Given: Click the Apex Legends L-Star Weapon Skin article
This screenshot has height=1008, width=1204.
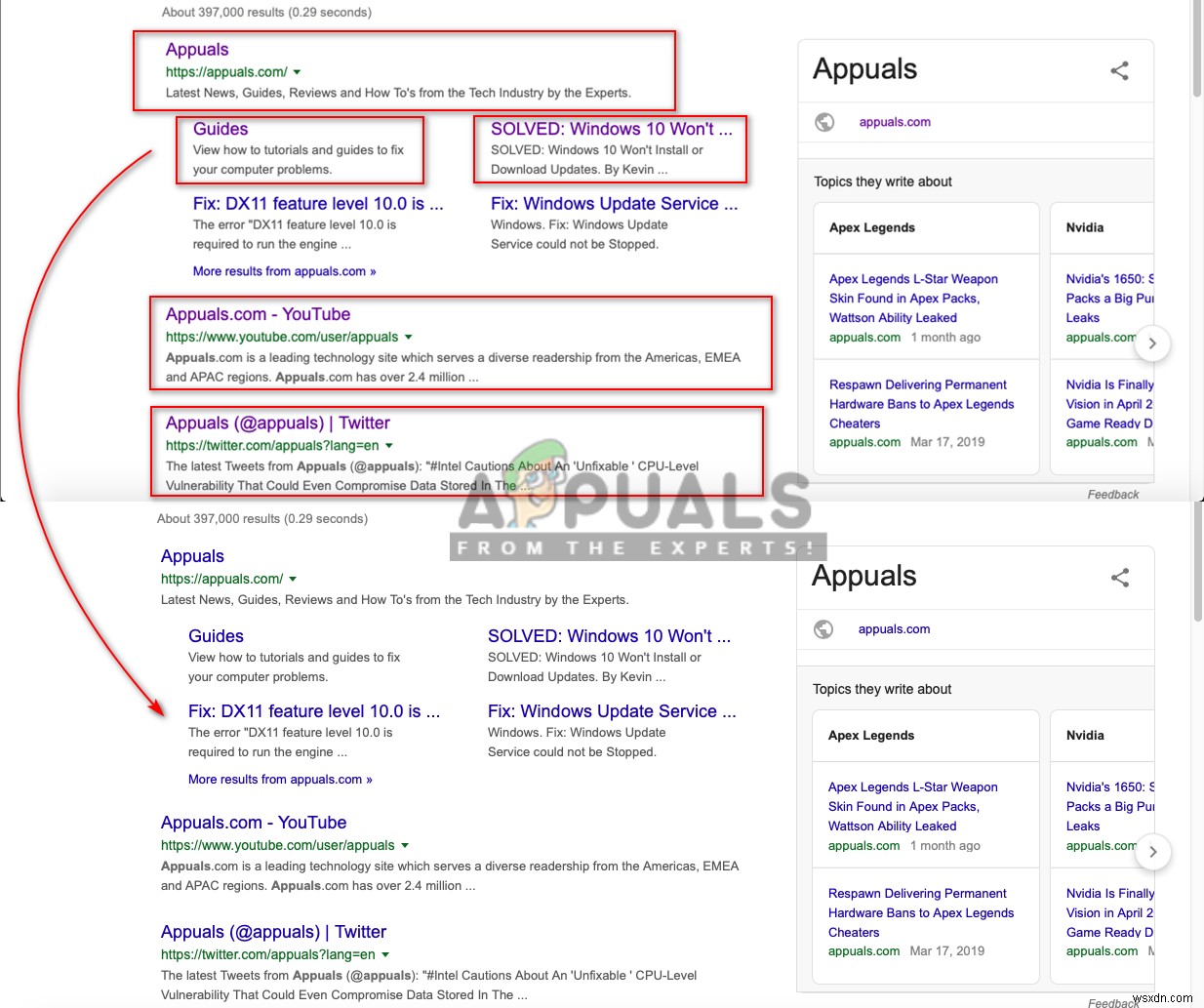Looking at the screenshot, I should pos(912,299).
